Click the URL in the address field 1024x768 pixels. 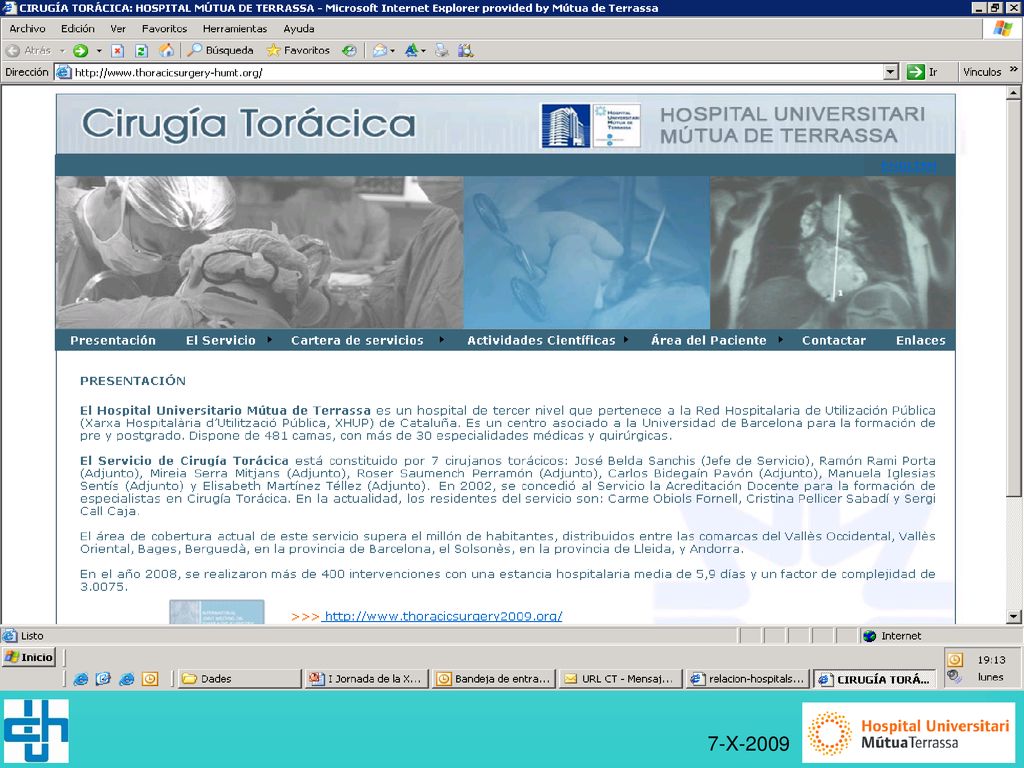168,72
